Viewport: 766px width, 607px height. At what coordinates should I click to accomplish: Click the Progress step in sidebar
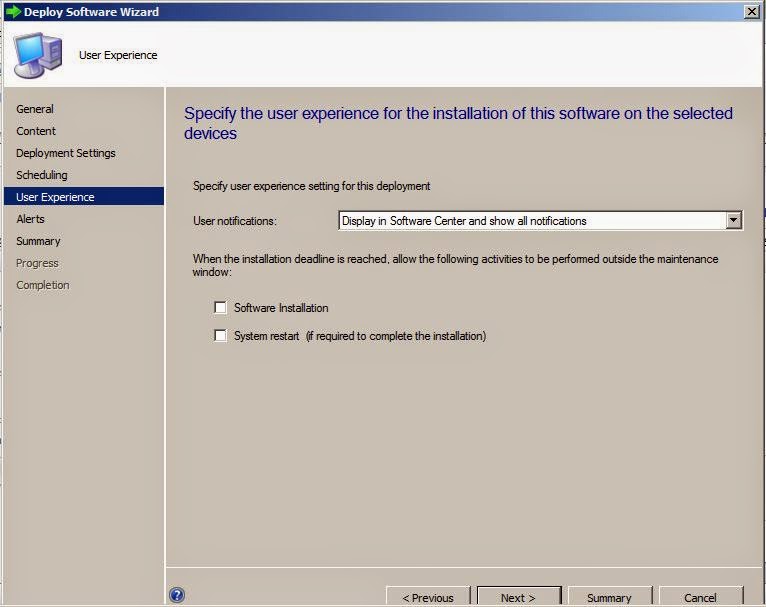pos(37,263)
